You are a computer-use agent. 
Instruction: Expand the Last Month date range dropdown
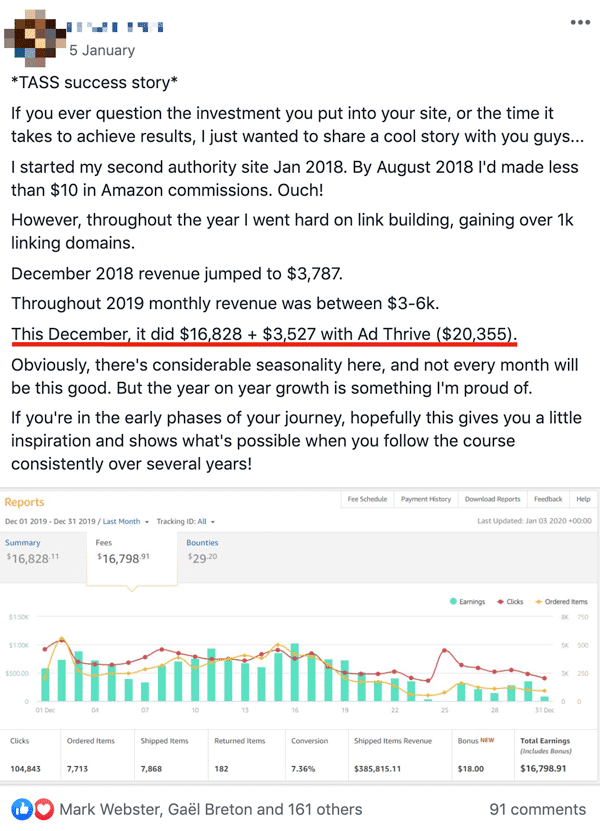click(x=126, y=521)
